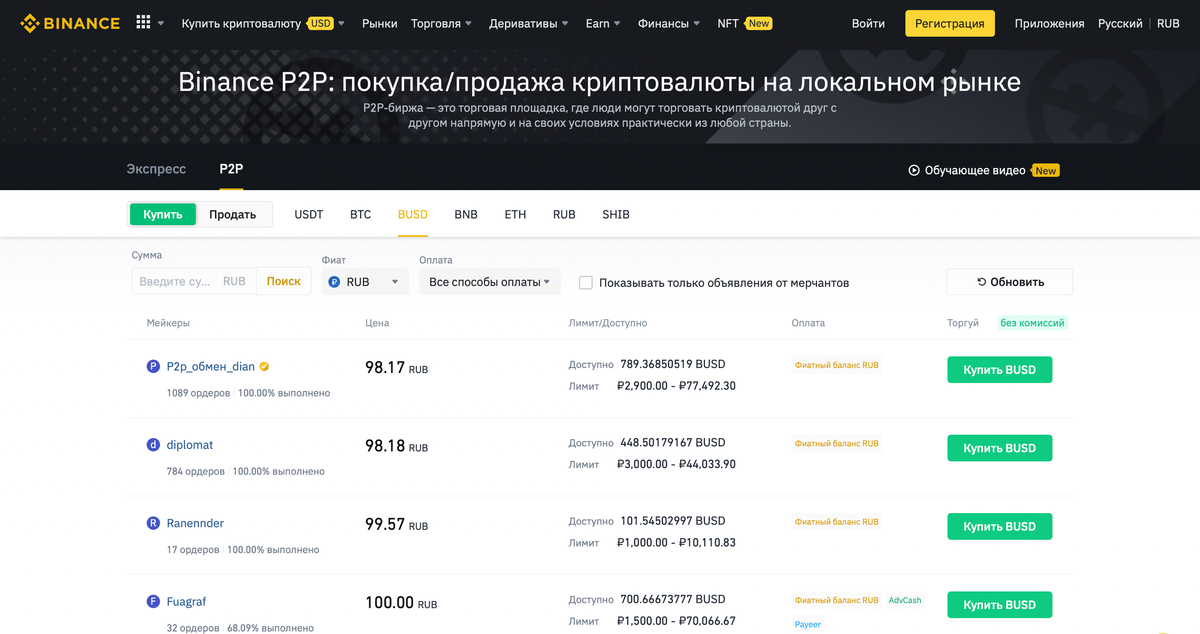Switch to the Купить mode
This screenshot has width=1200, height=634.
pos(163,214)
